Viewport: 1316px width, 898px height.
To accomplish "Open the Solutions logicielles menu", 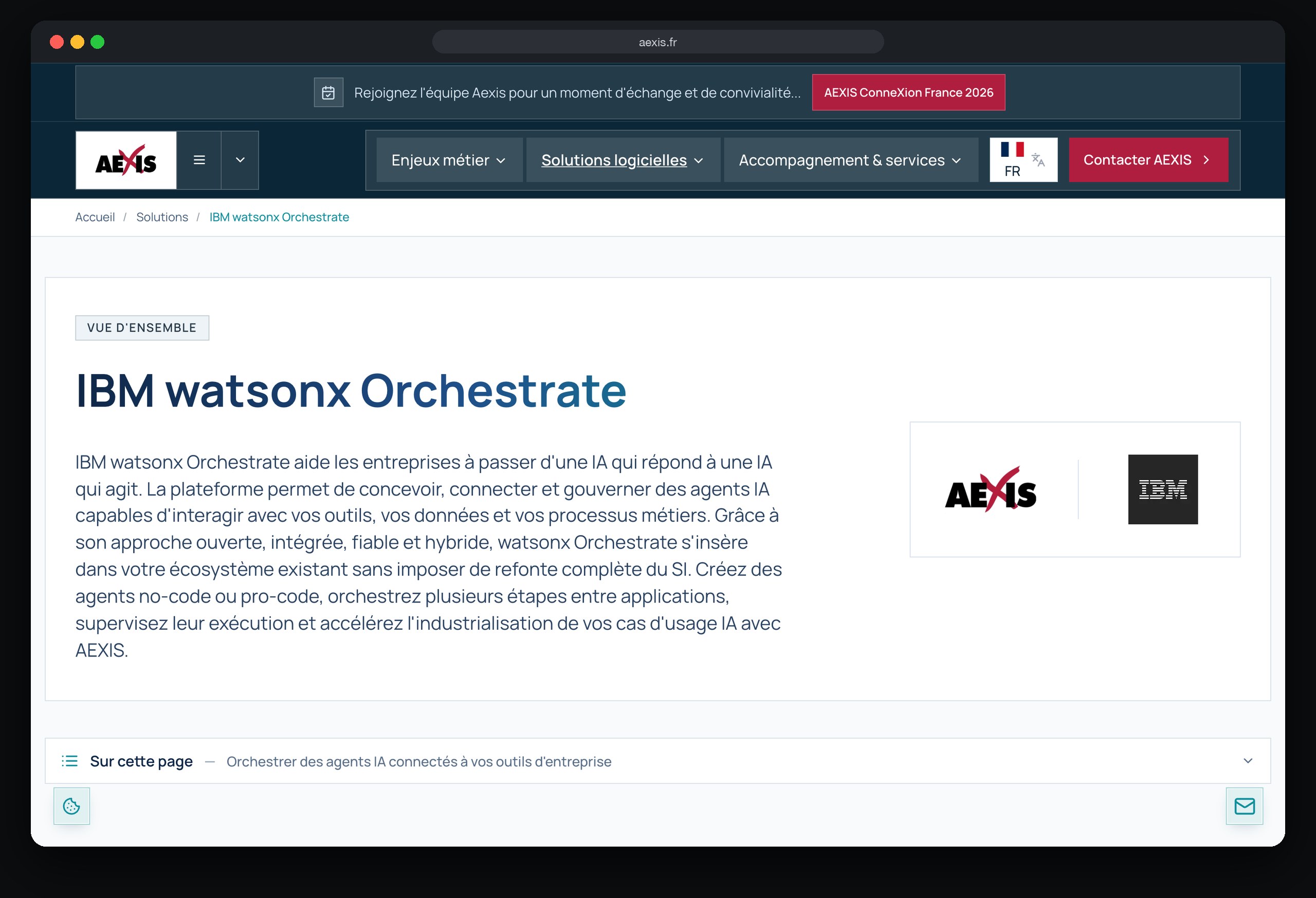I will (623, 160).
